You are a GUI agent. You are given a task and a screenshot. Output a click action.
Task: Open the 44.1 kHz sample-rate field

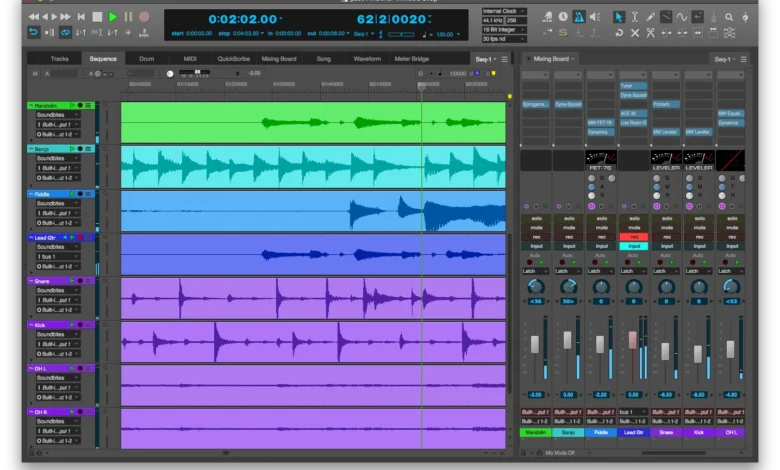492,20
